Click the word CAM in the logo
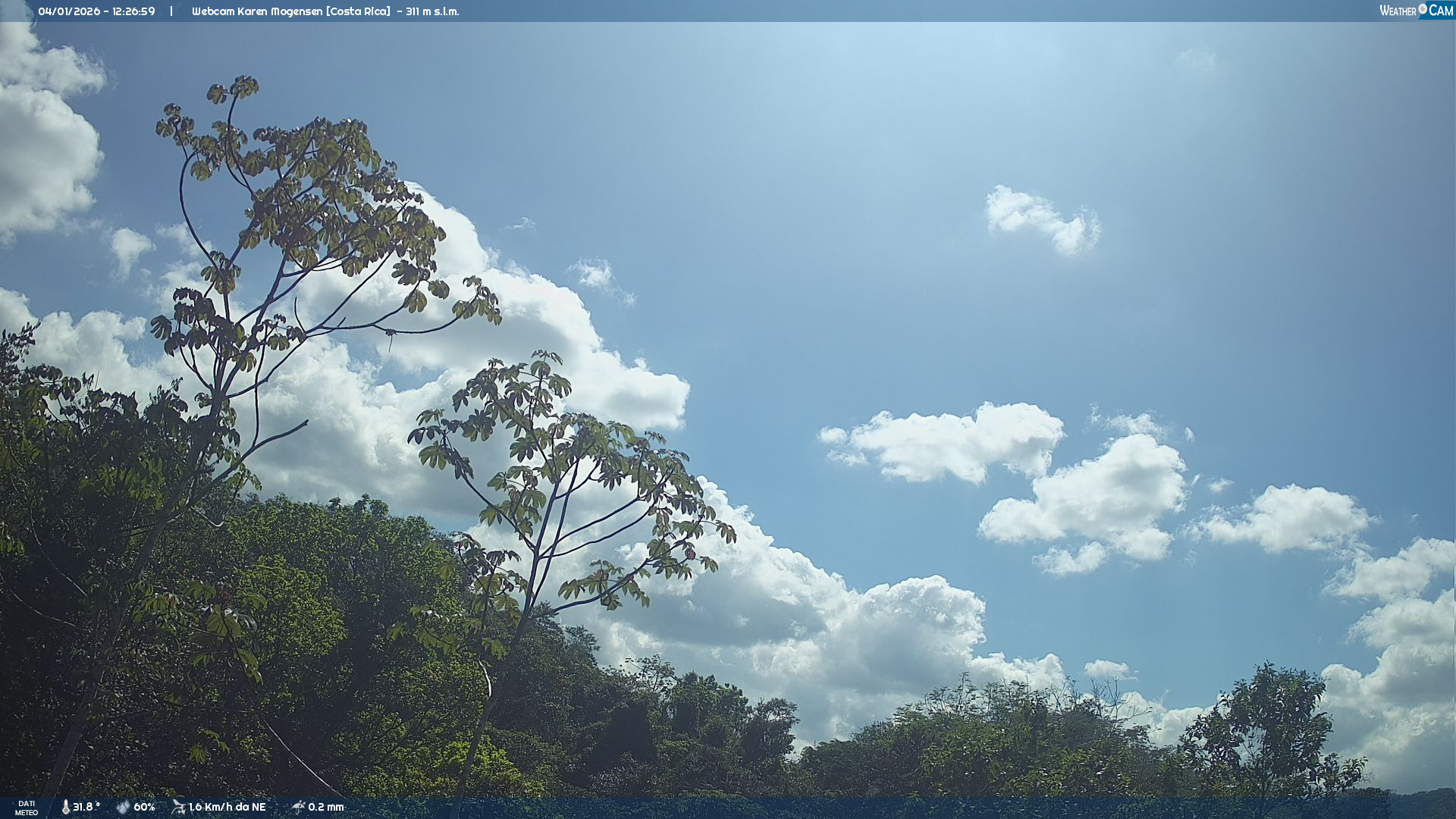 coord(1441,11)
